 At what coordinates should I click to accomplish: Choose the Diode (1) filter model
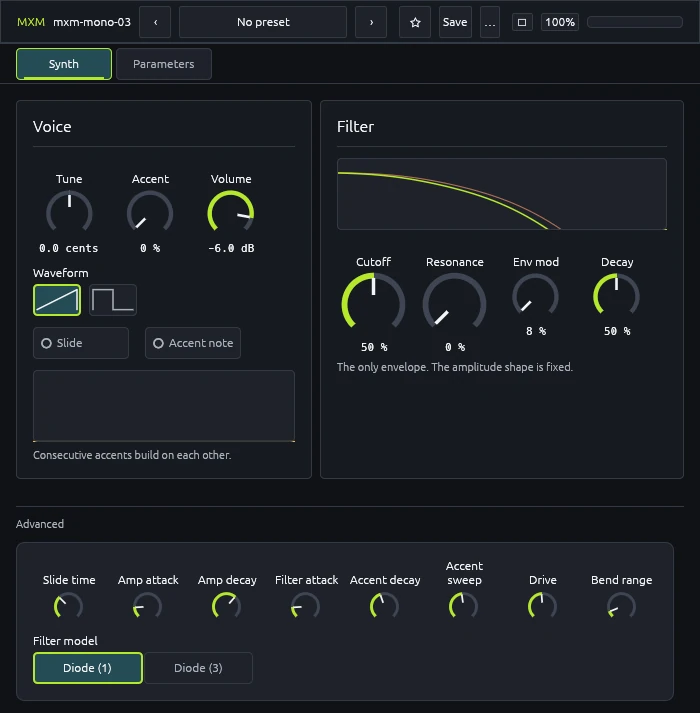88,668
